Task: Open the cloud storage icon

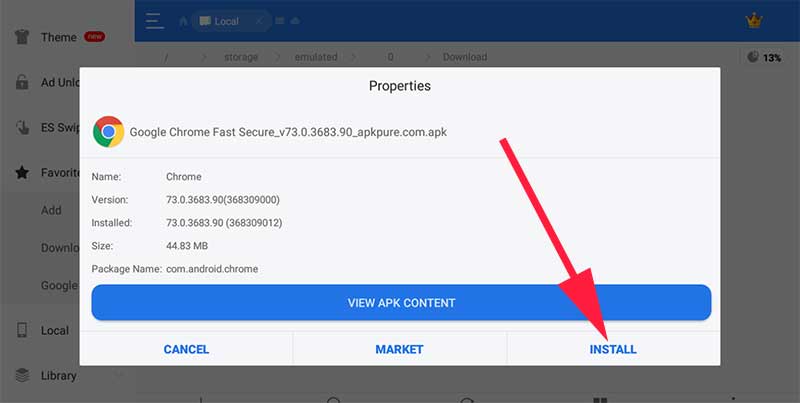Action: click(295, 21)
